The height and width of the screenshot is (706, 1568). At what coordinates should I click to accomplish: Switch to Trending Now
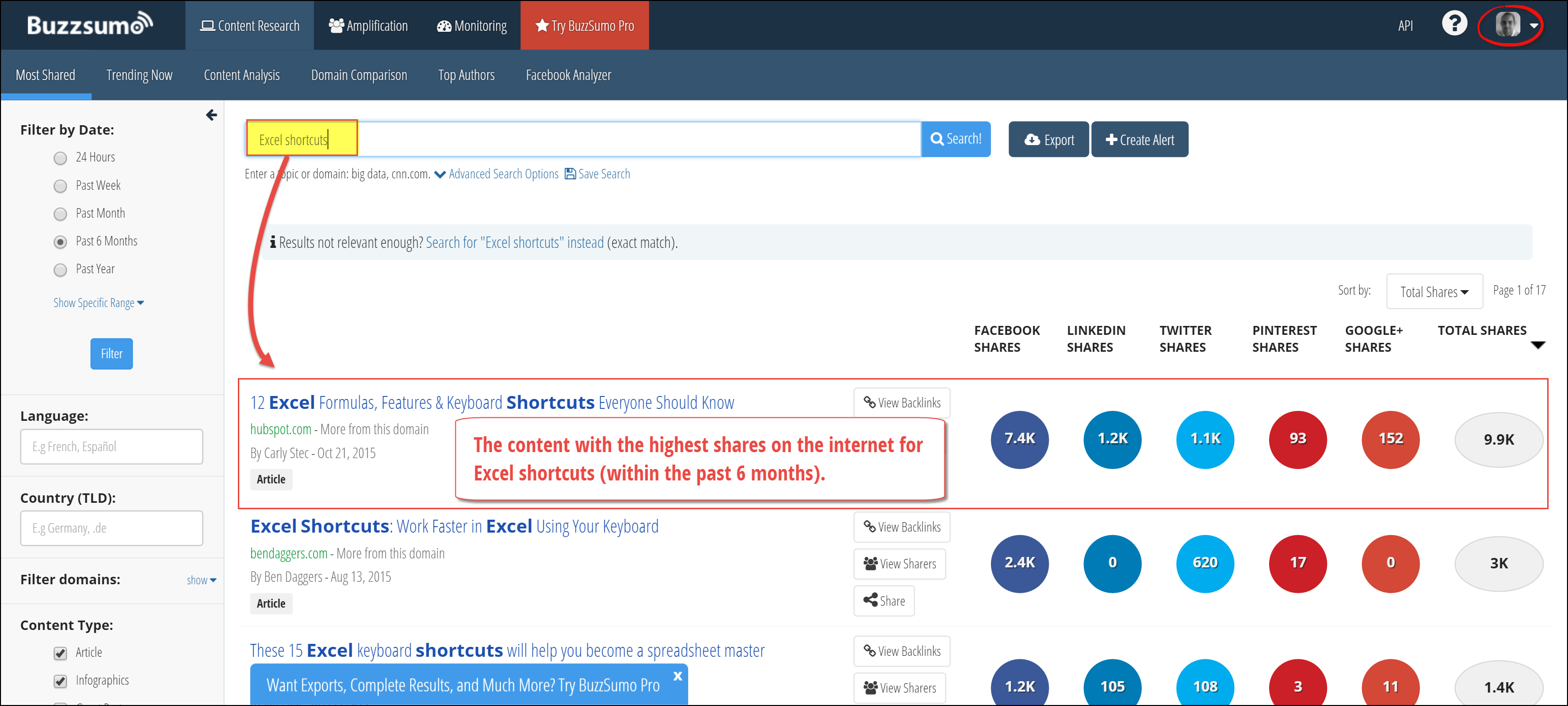139,75
